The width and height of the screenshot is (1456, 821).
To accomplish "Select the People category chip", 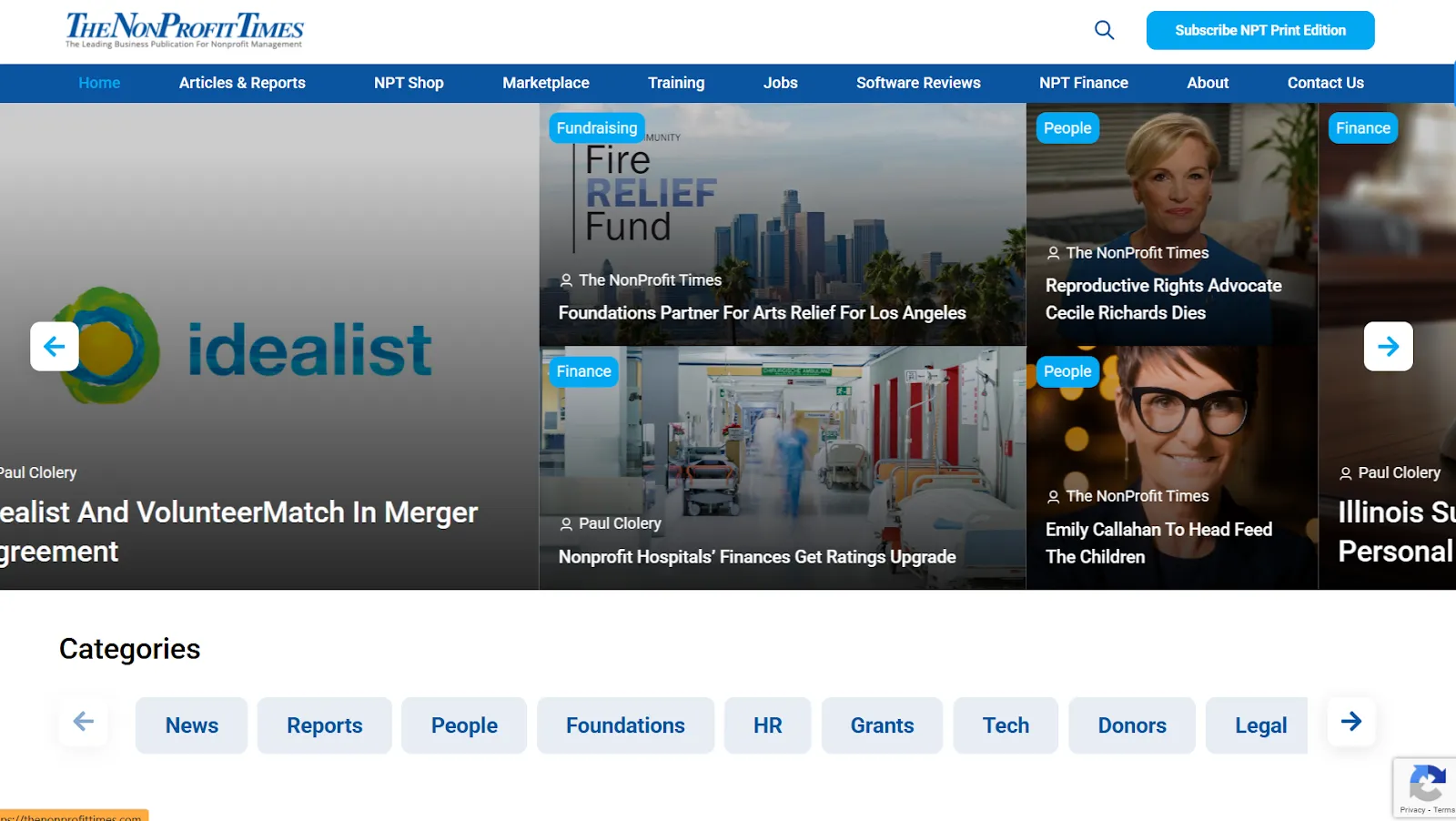I will 464,725.
